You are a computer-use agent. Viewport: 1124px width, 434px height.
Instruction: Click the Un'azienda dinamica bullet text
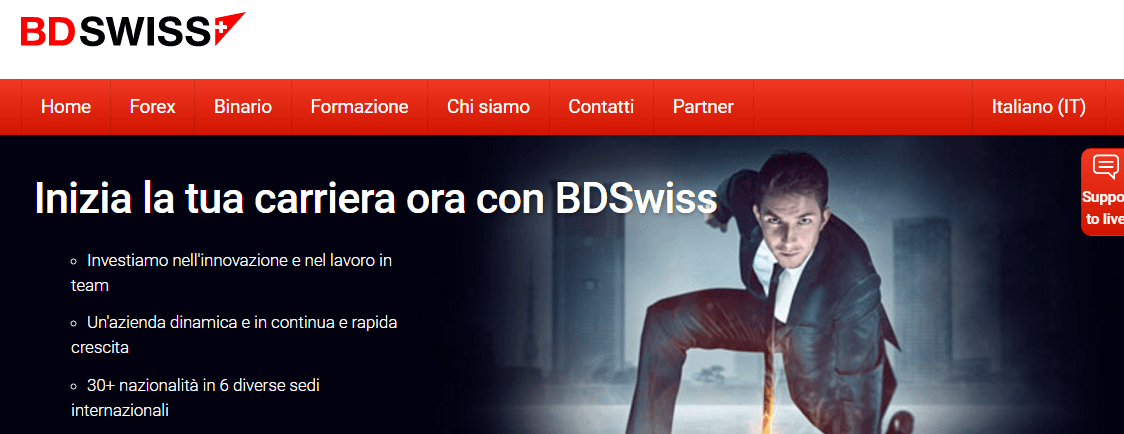click(234, 335)
